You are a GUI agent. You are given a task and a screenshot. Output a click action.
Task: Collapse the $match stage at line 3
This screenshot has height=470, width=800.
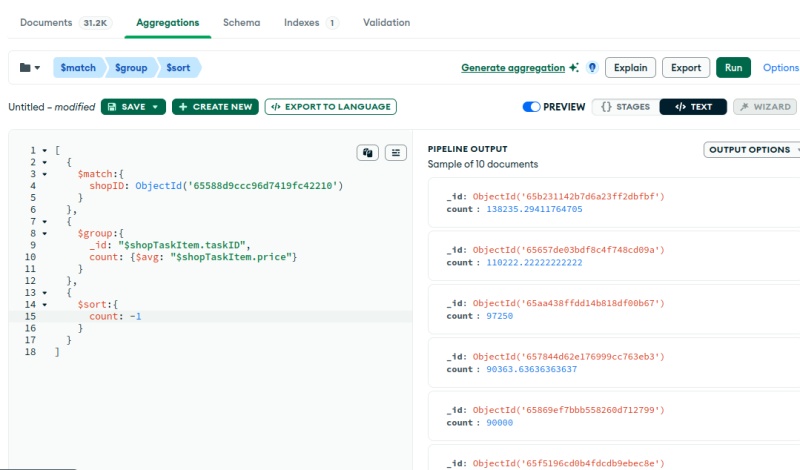[x=44, y=173]
